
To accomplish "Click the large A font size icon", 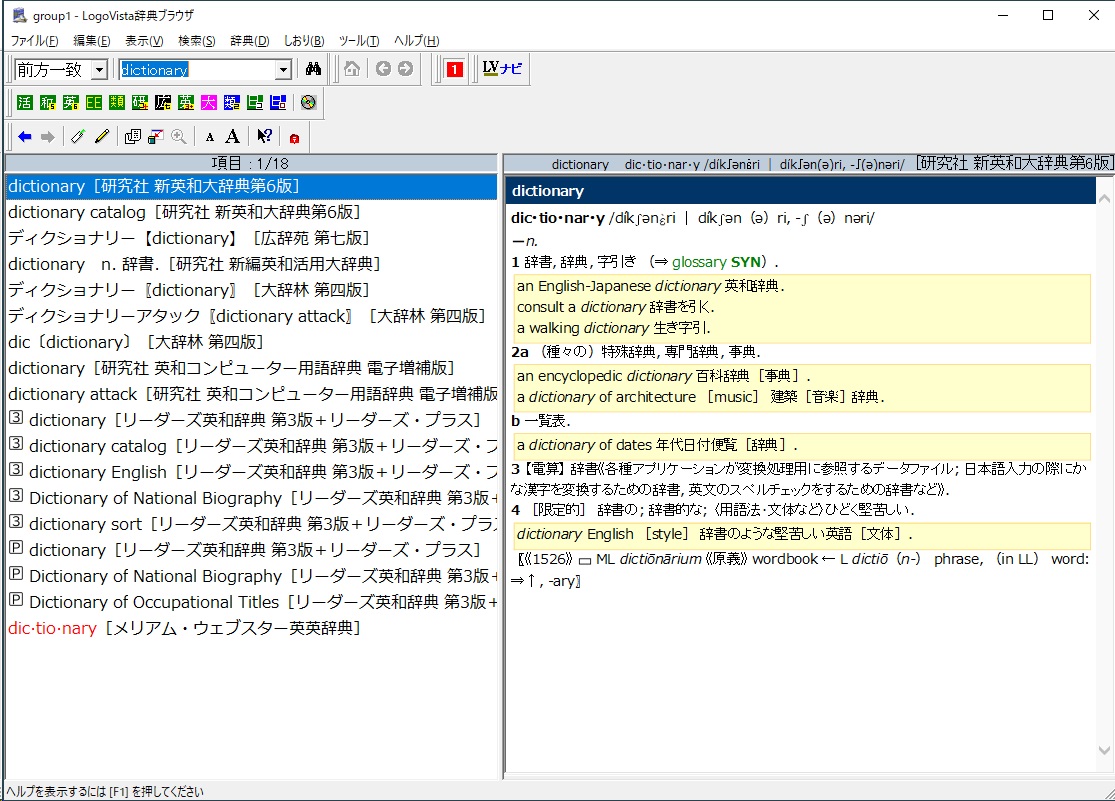I will click(233, 137).
